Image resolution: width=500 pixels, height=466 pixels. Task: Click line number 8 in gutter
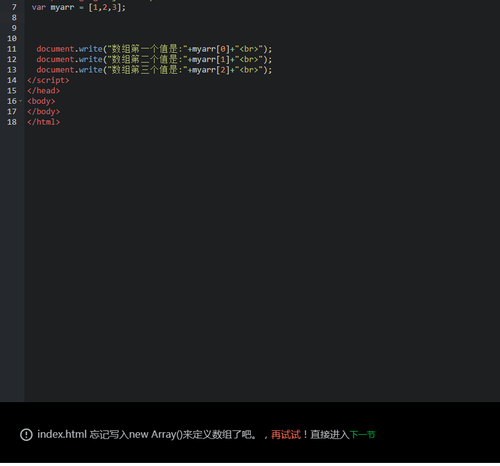pos(14,18)
